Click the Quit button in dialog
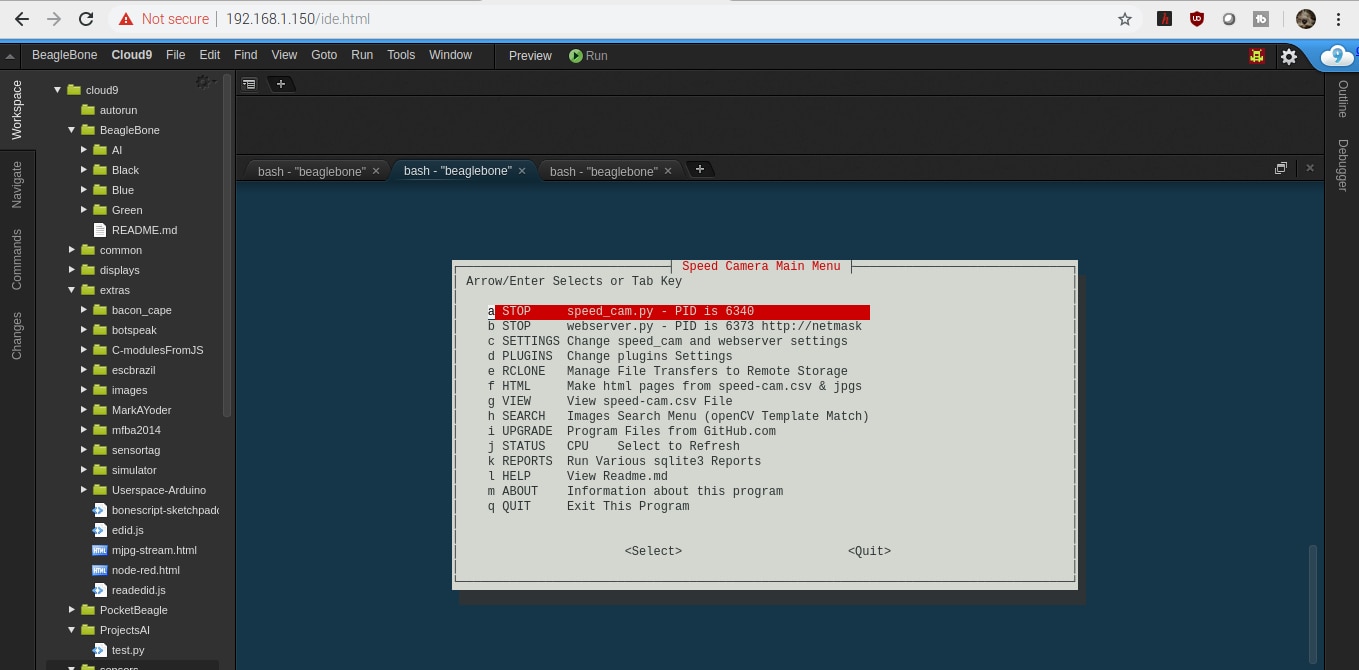This screenshot has width=1359, height=670. (869, 551)
